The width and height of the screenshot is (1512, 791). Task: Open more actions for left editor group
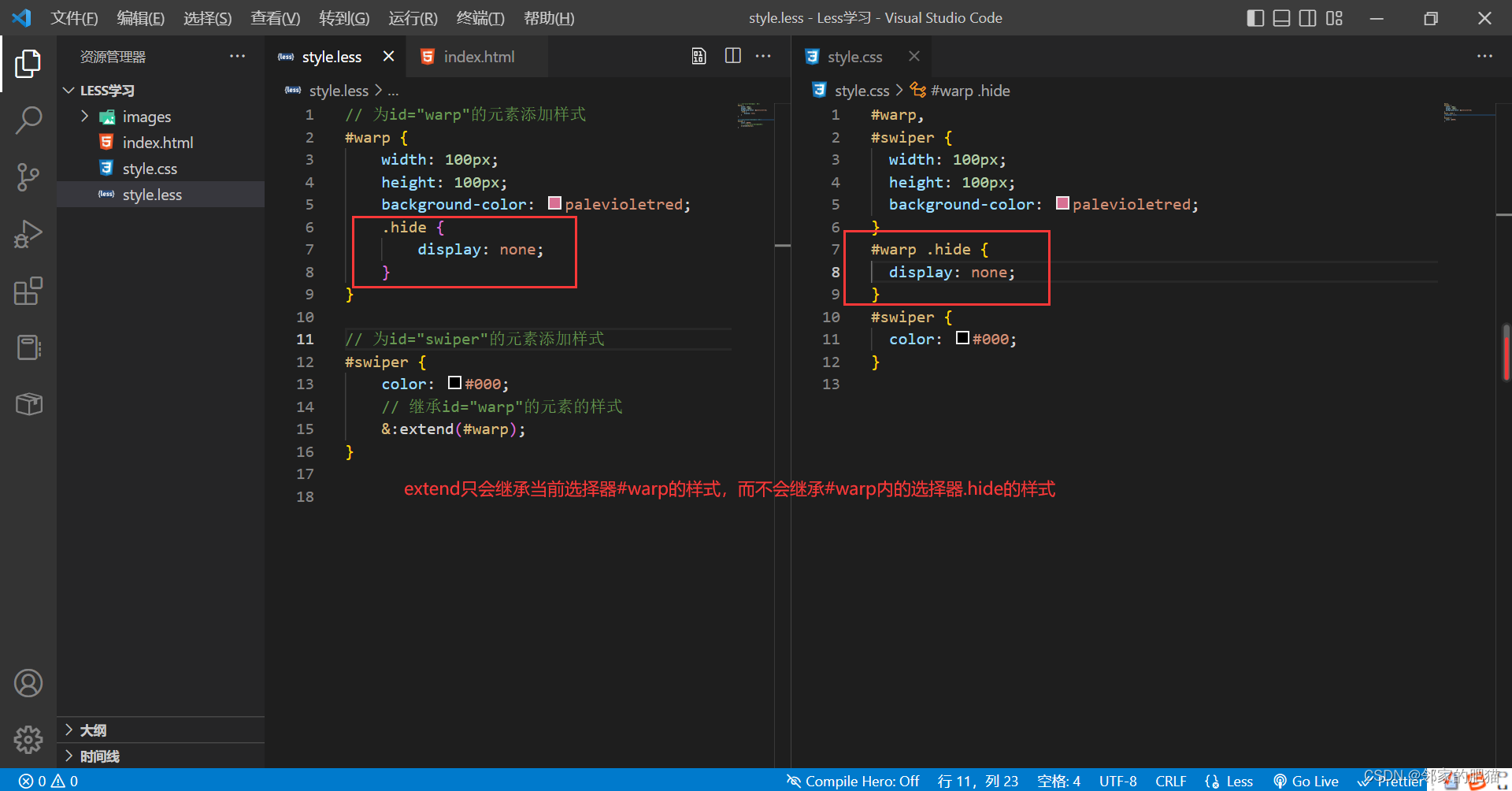[763, 56]
